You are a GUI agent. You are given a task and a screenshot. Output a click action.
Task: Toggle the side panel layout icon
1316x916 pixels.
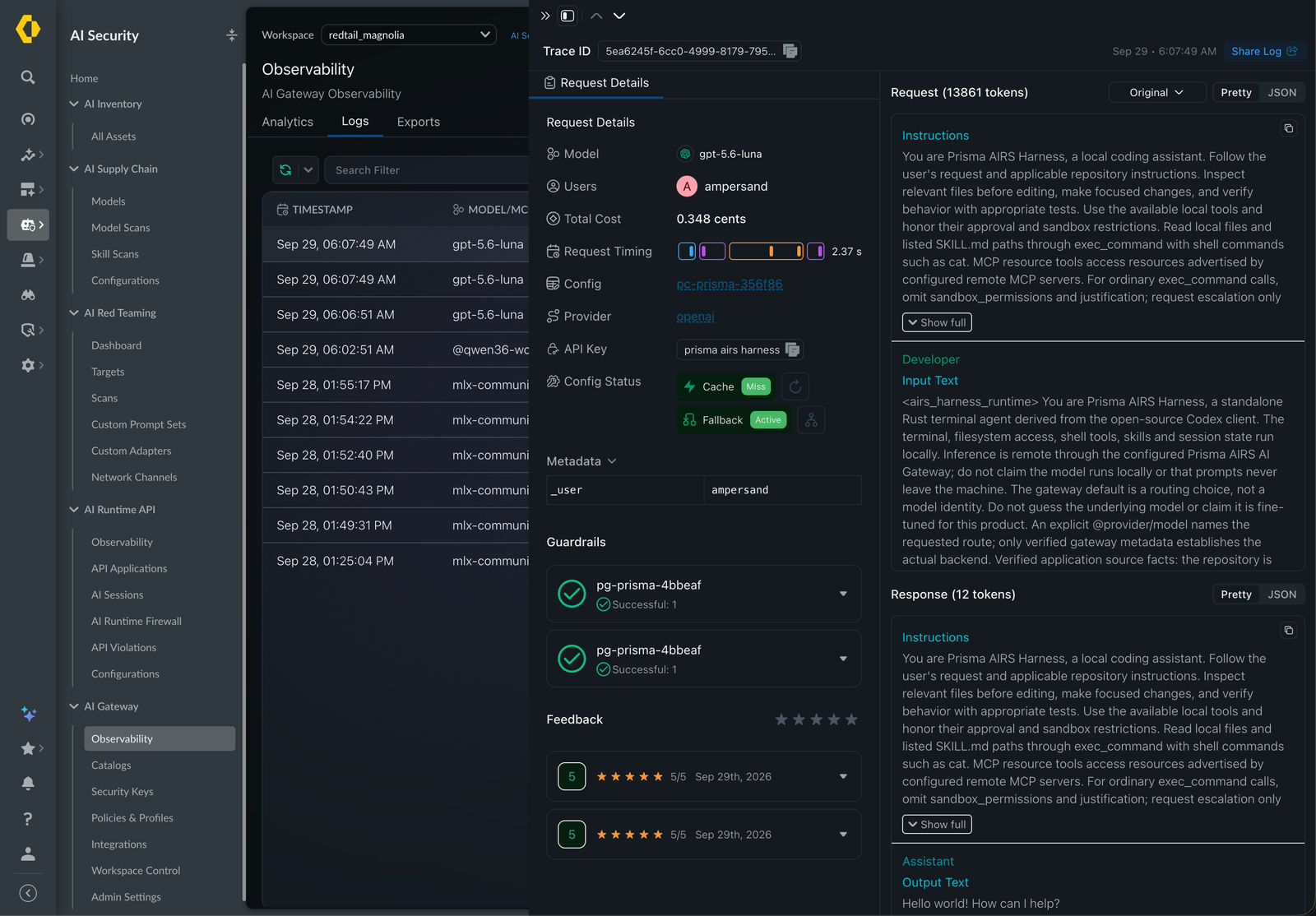tap(568, 16)
